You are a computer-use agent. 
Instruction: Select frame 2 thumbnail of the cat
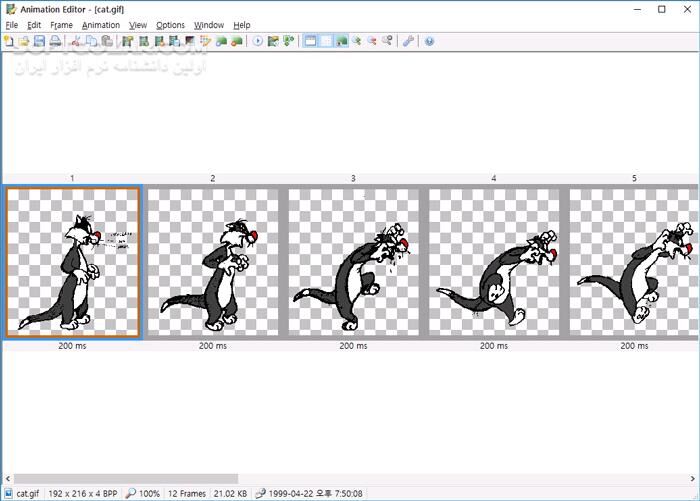[212, 262]
